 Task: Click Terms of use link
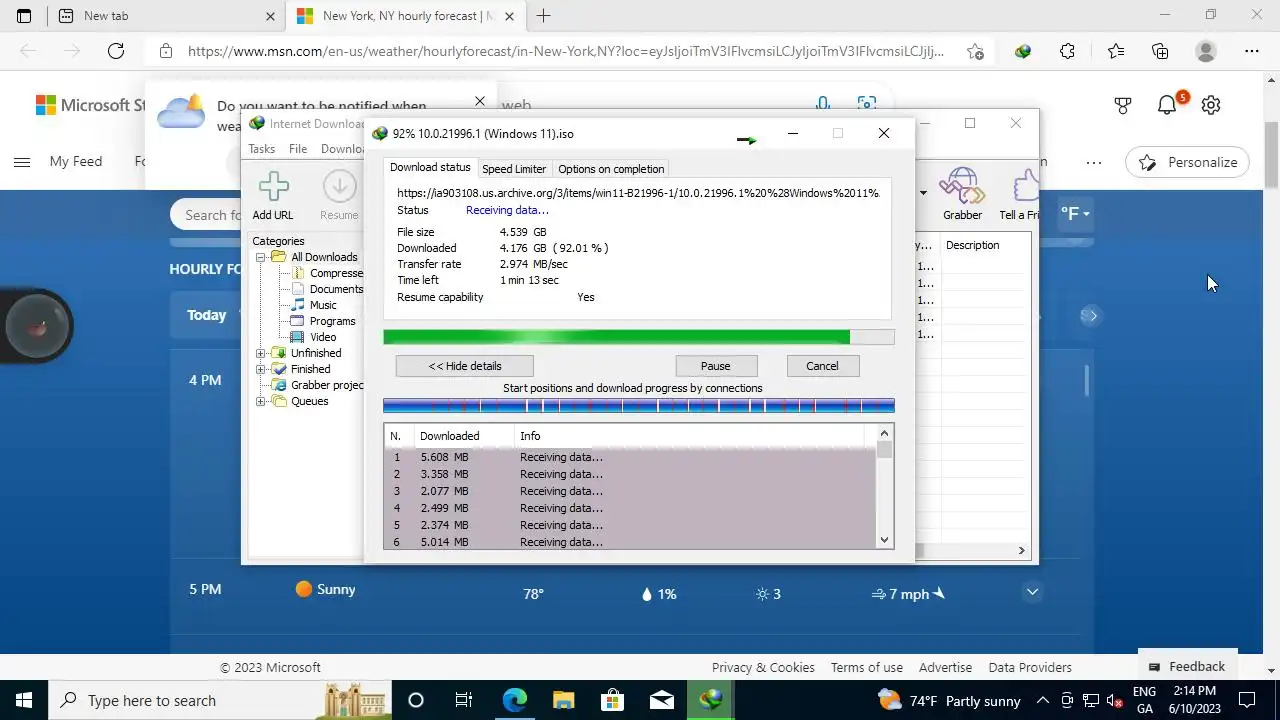click(x=866, y=667)
